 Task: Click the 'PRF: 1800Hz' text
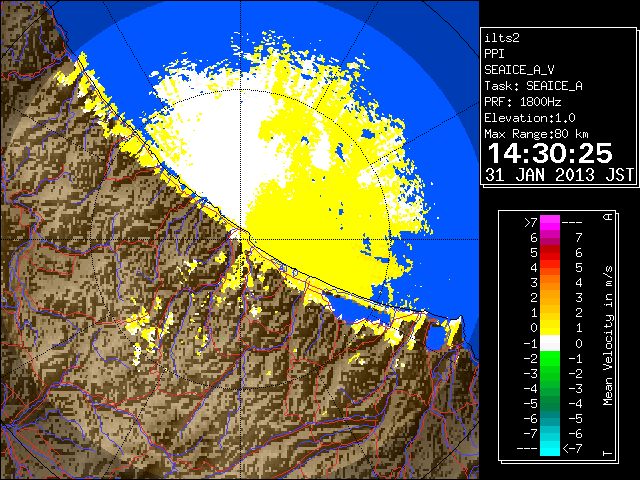(522, 102)
